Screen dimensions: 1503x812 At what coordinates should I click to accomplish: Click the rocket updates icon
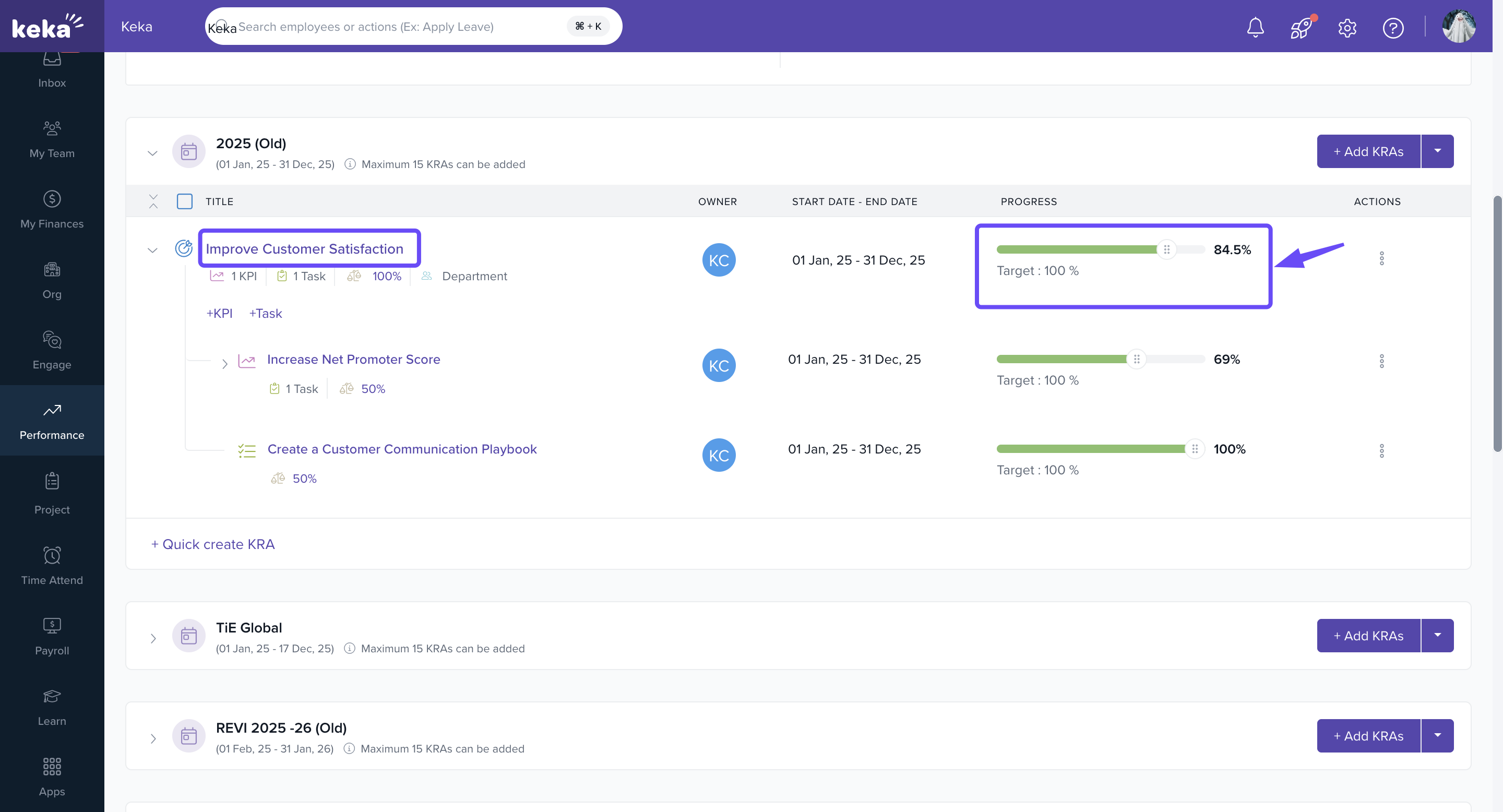[x=1301, y=28]
